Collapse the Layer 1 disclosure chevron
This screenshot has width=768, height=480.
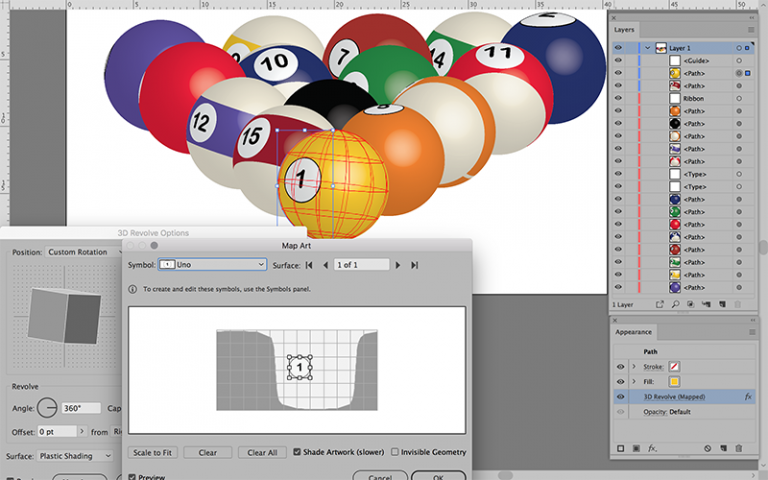(648, 48)
